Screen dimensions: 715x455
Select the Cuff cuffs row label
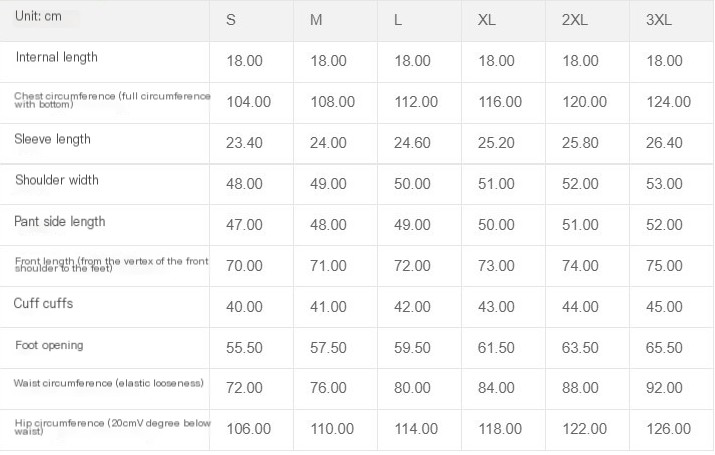(x=43, y=303)
